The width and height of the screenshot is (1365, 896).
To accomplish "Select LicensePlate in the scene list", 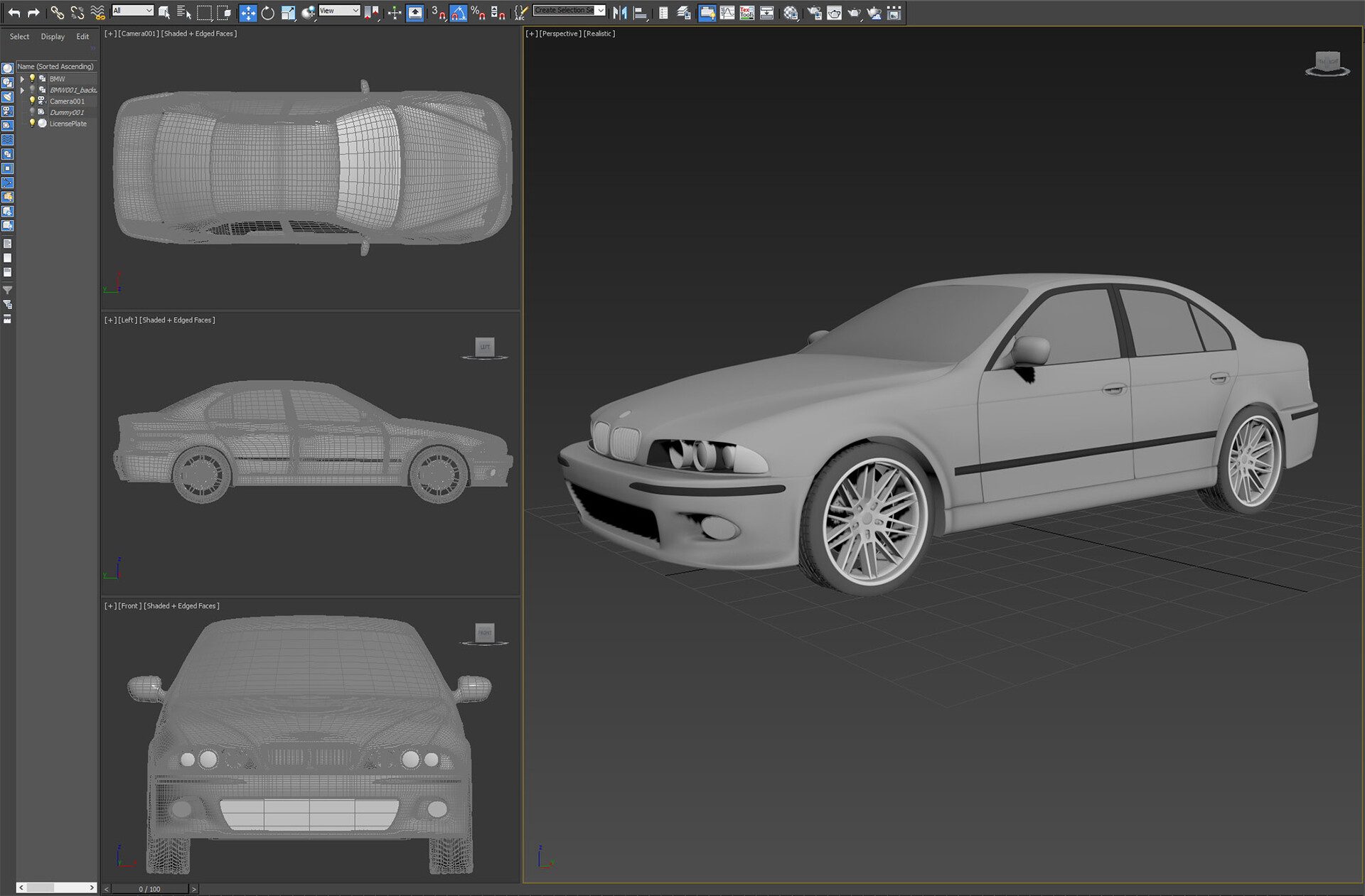I will tap(68, 124).
